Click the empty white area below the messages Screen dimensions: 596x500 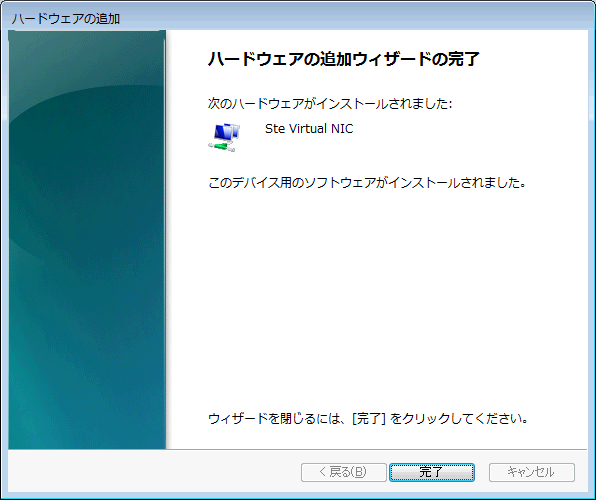click(x=376, y=300)
